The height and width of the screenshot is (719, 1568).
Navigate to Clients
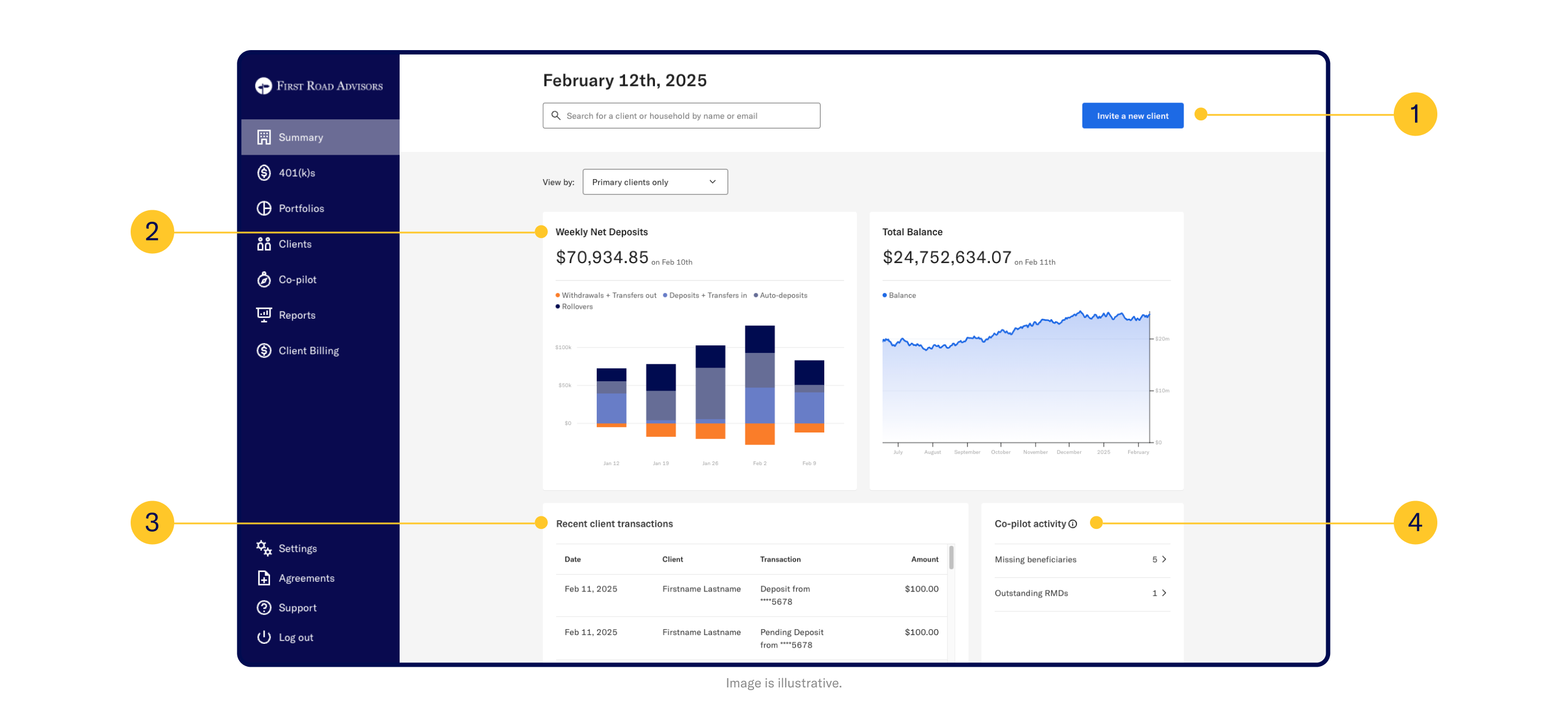coord(320,243)
